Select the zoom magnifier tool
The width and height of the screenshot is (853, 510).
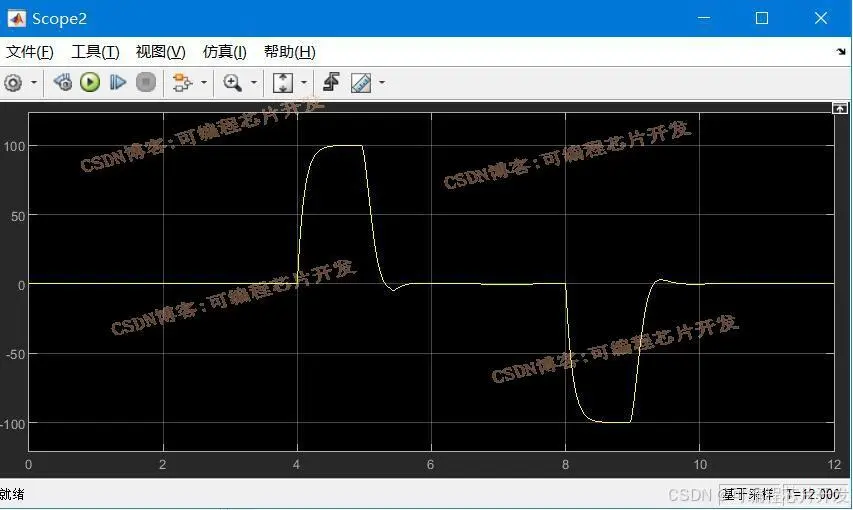232,83
